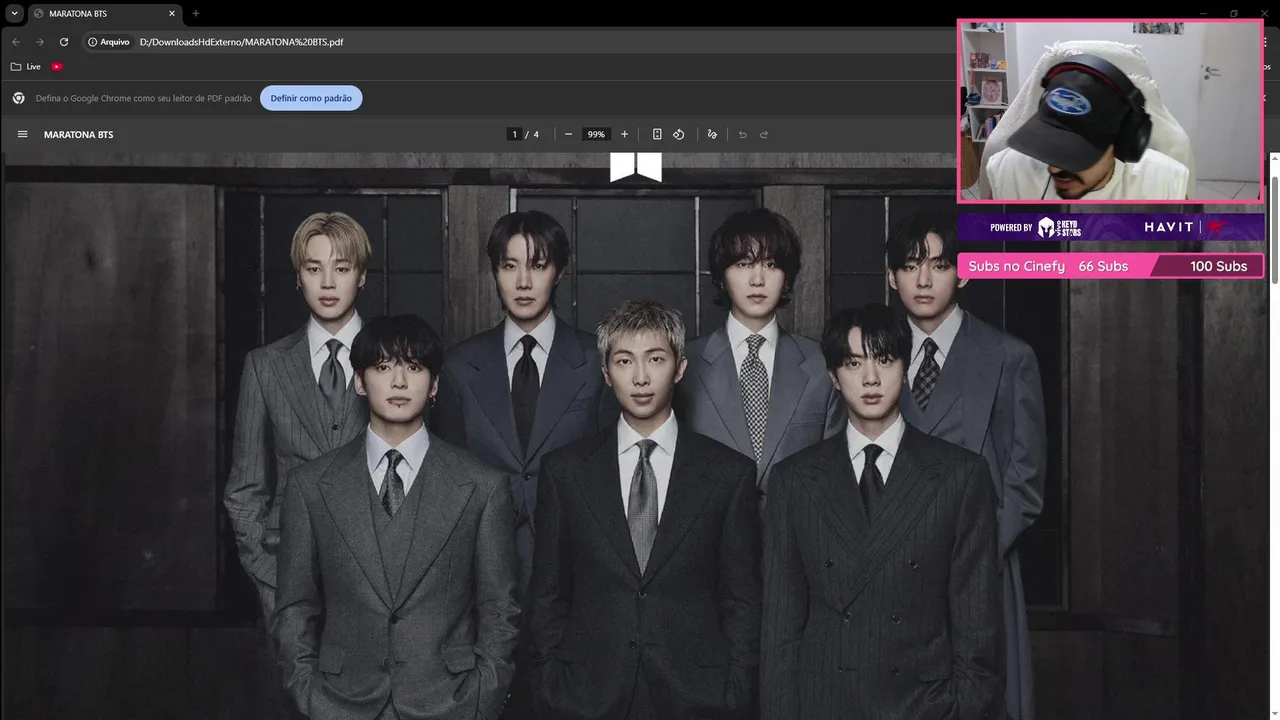
Task: Add a new browser tab
Action: click(x=196, y=13)
